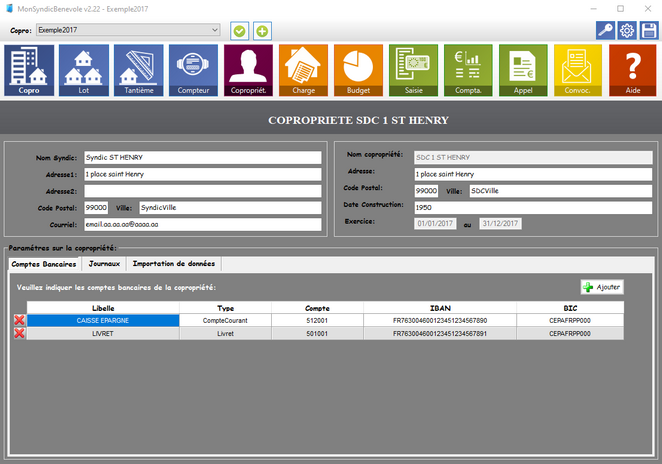Open settings gear icon in top right
Image resolution: width=662 pixels, height=464 pixels.
[627, 31]
